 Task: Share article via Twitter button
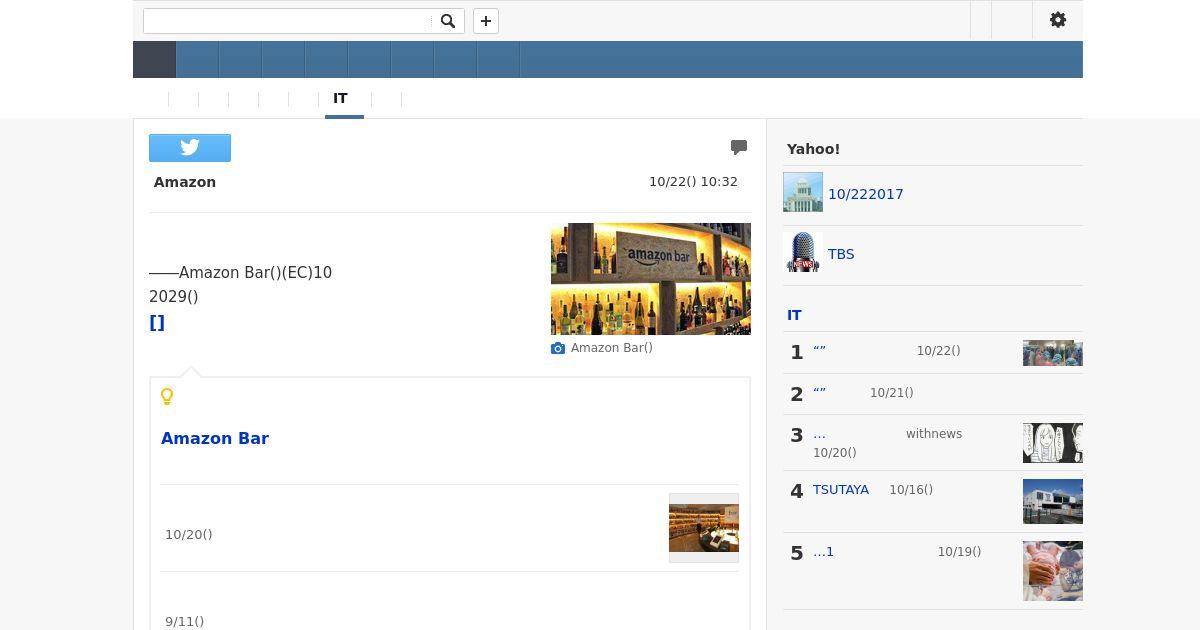point(190,148)
